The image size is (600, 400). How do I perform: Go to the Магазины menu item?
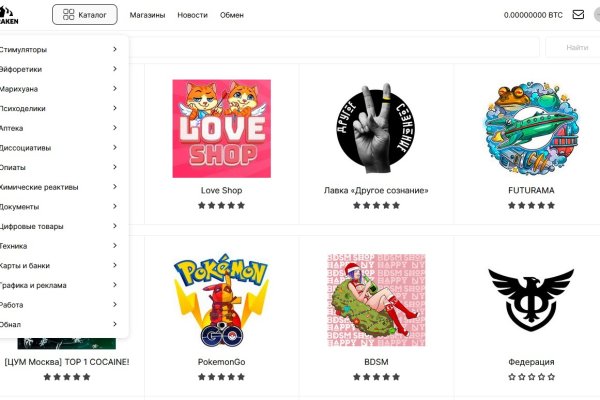(147, 15)
